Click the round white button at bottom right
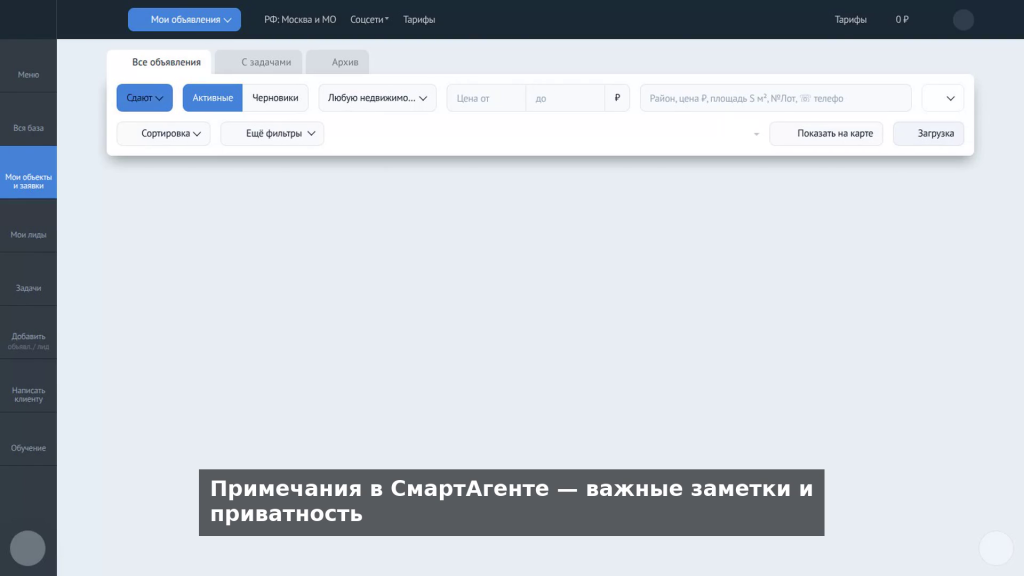1024x576 pixels. point(996,548)
